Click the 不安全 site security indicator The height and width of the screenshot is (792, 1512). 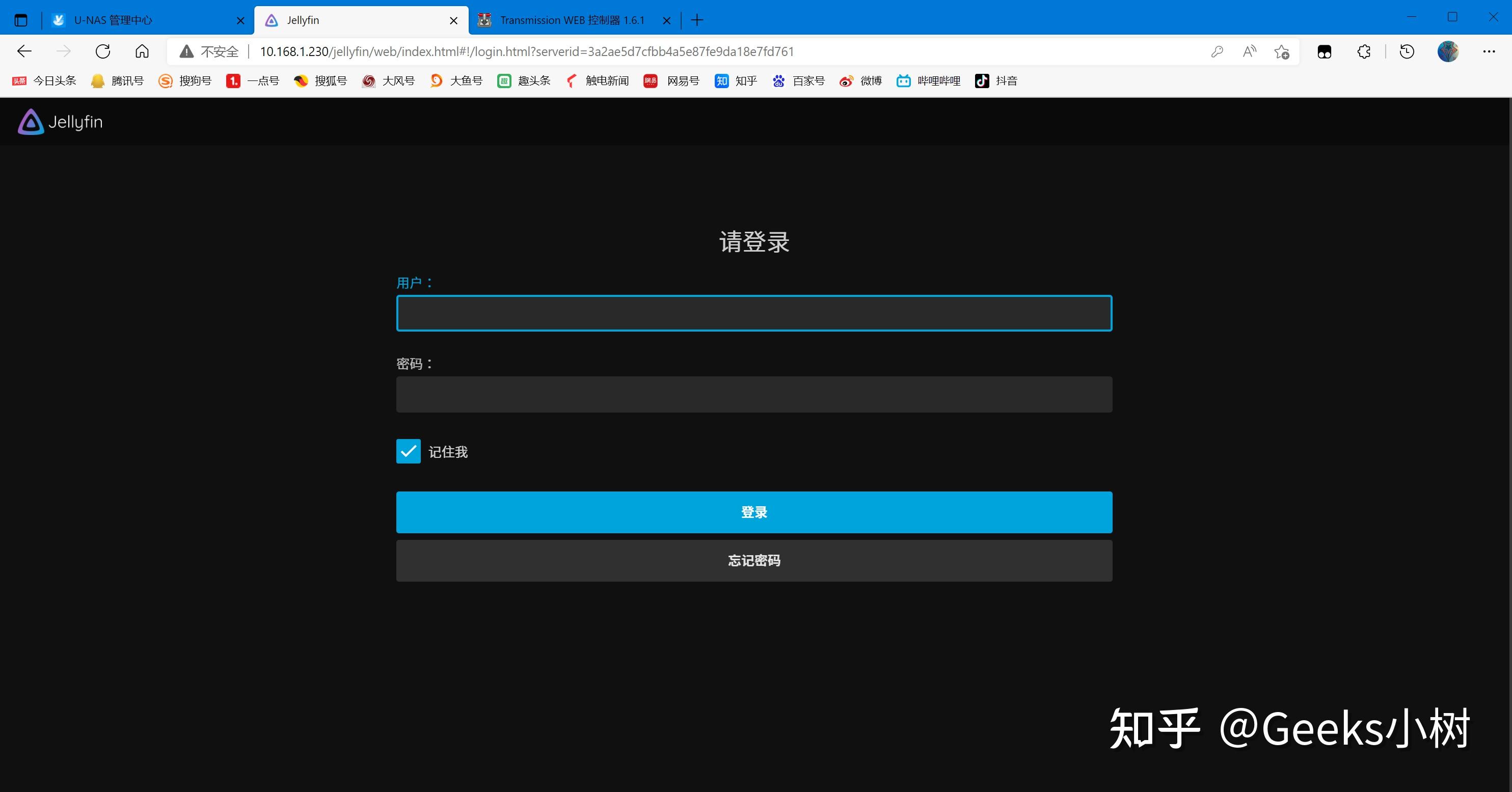click(x=209, y=51)
